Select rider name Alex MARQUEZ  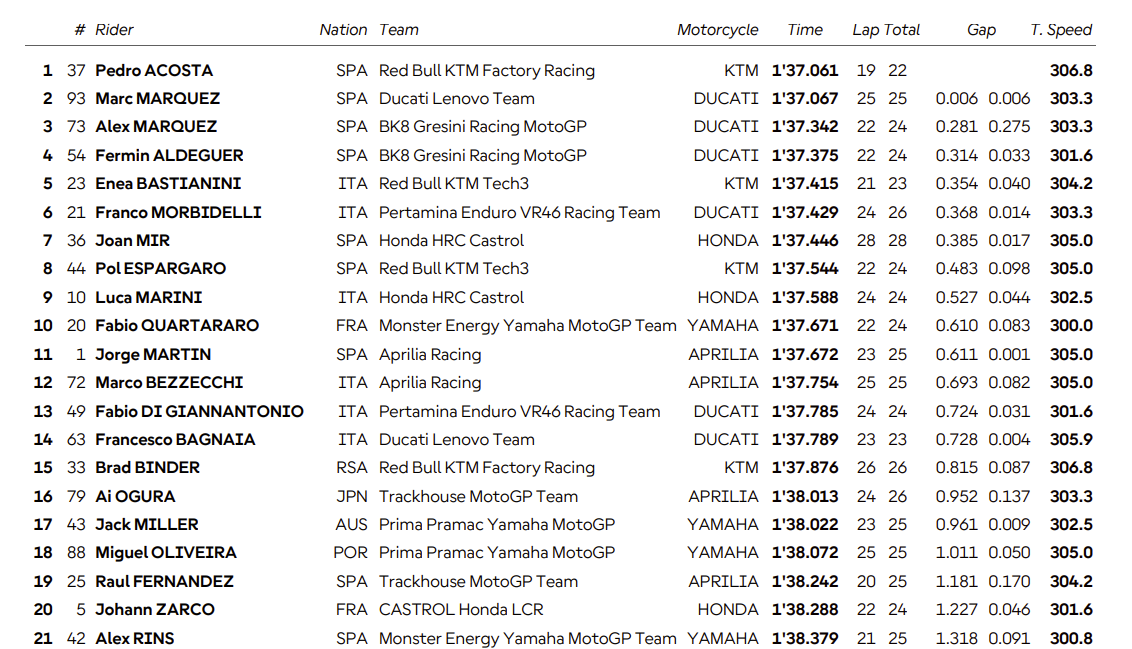pyautogui.click(x=156, y=126)
